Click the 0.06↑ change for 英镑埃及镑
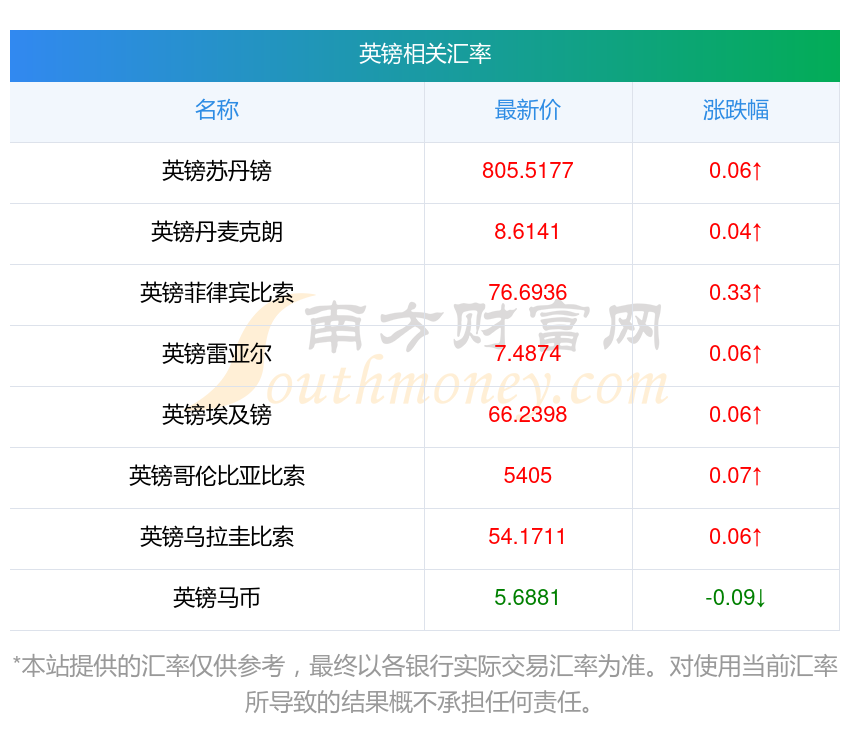The width and height of the screenshot is (850, 733). pyautogui.click(x=736, y=415)
